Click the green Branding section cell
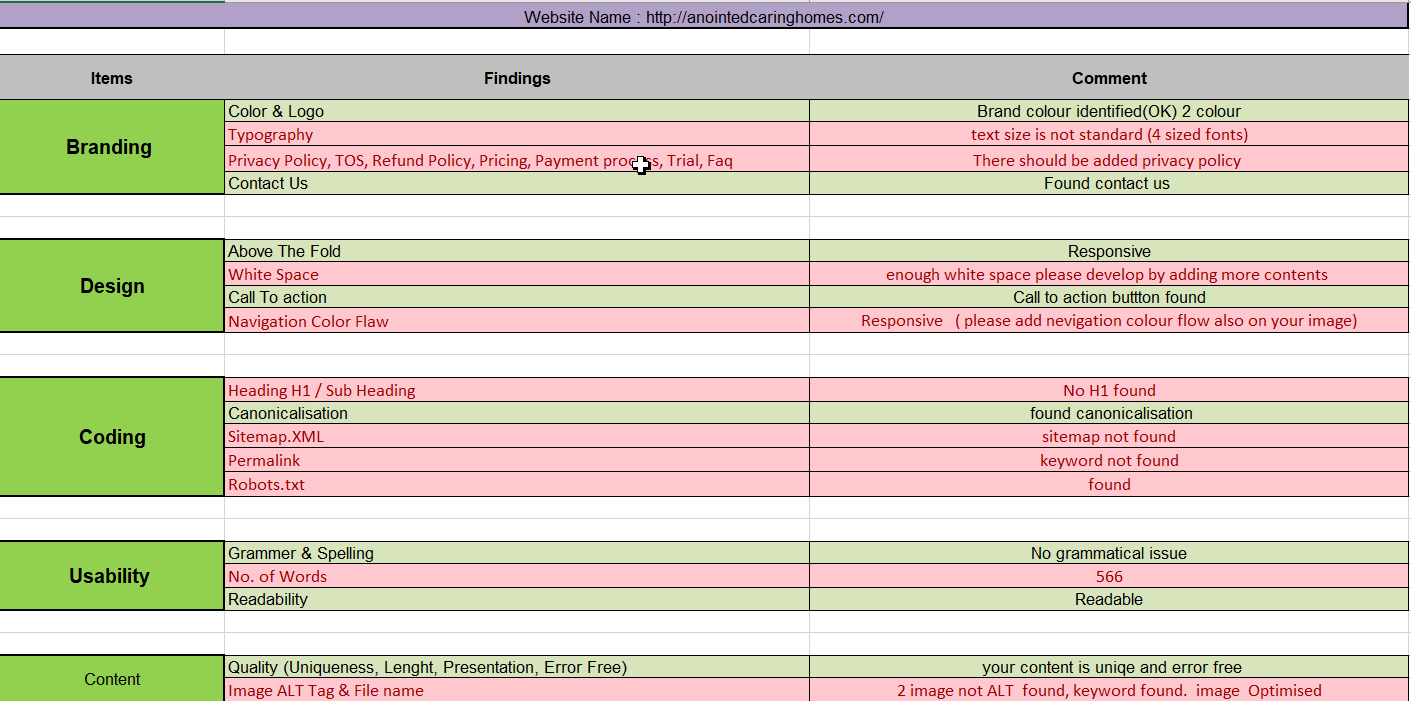This screenshot has width=1411, height=701. pyautogui.click(x=111, y=147)
